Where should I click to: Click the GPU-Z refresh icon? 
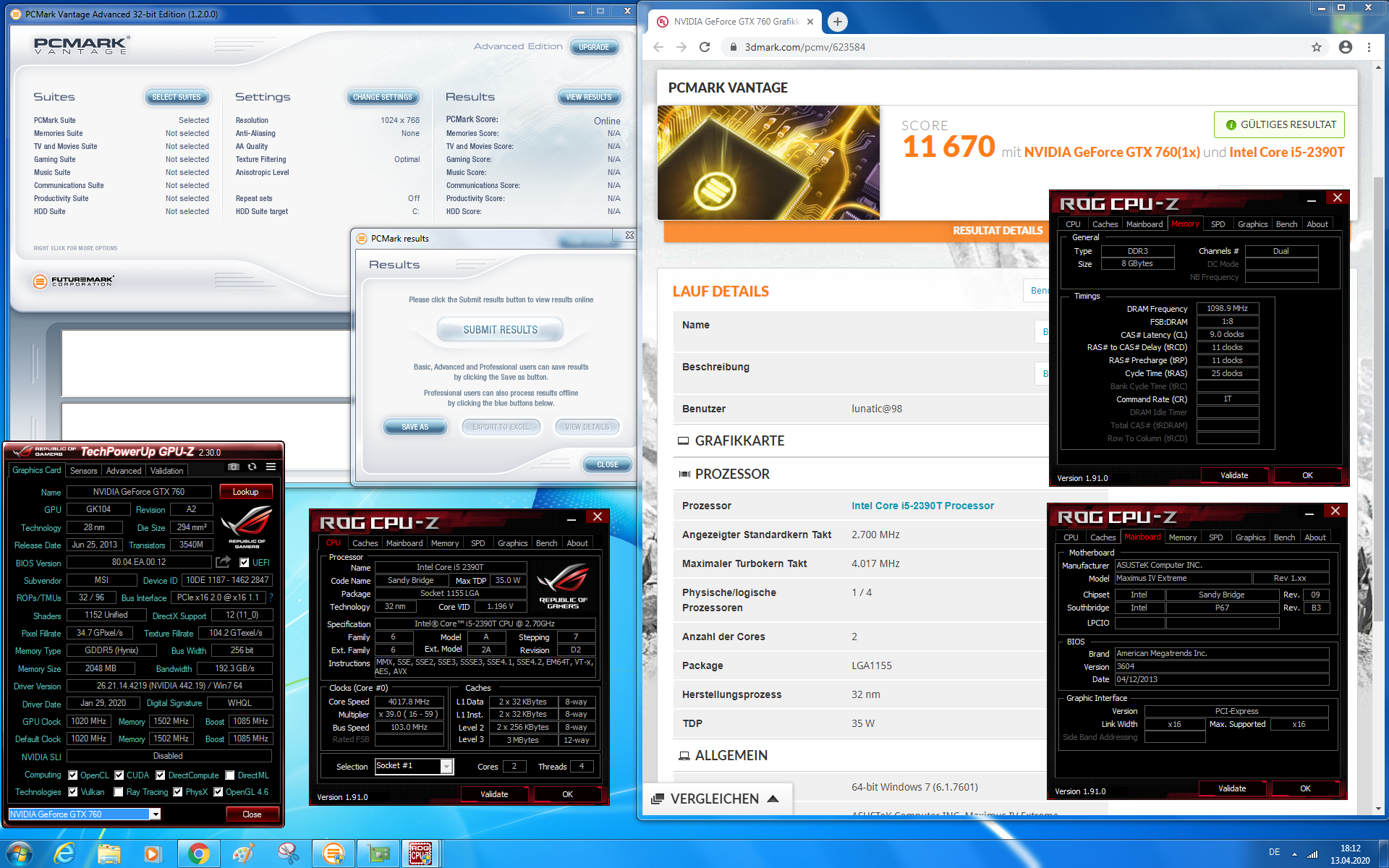pyautogui.click(x=252, y=467)
